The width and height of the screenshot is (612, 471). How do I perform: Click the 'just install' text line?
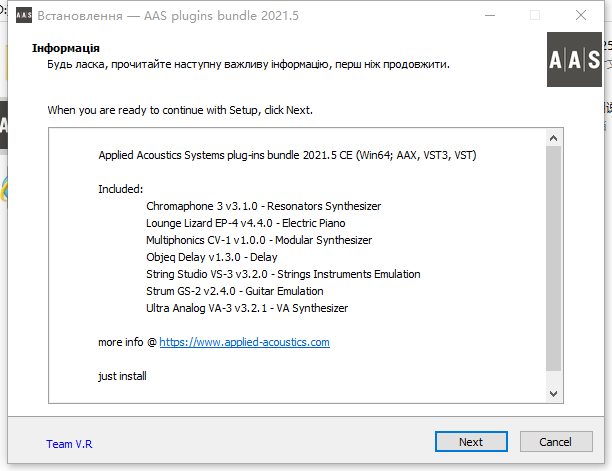point(122,376)
